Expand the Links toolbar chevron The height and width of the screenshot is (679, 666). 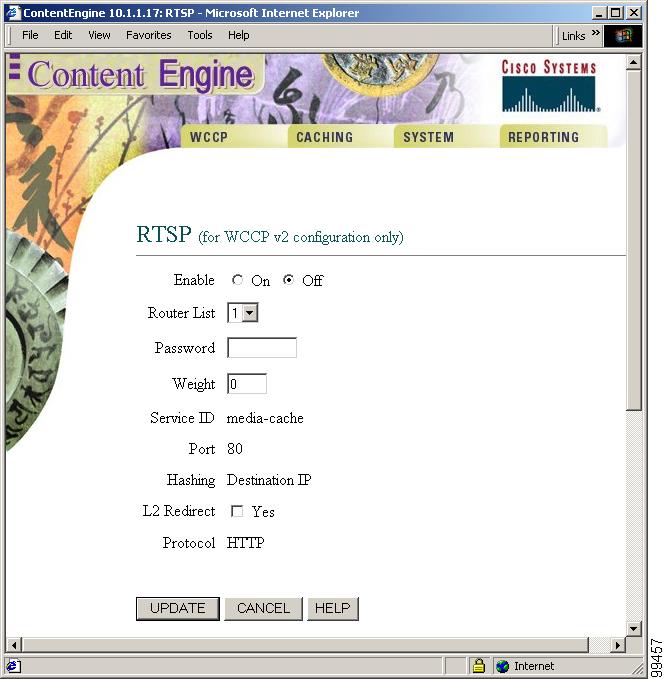click(x=596, y=33)
